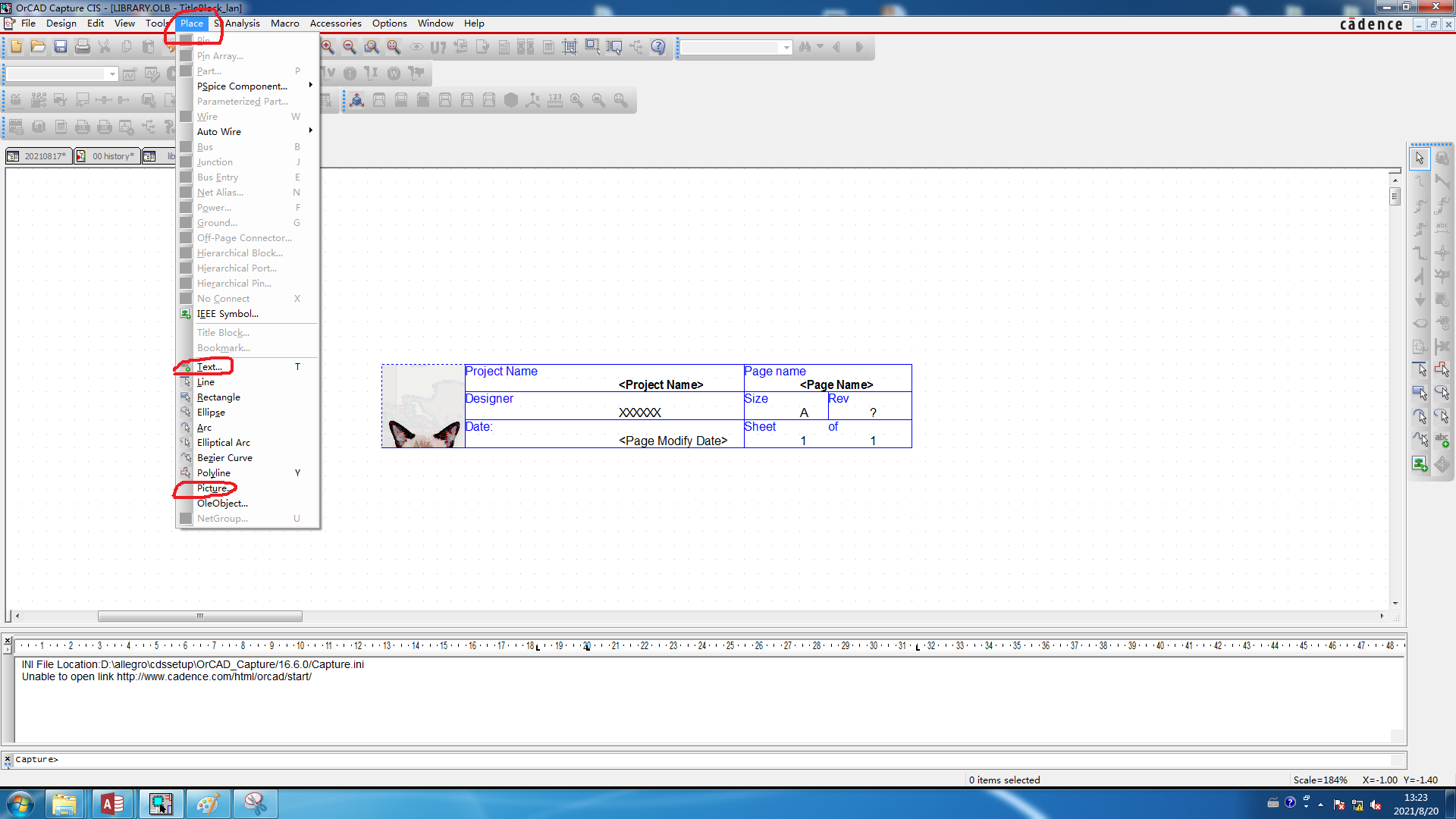
Task: Click the New Document toolbar icon
Action: coord(15,47)
